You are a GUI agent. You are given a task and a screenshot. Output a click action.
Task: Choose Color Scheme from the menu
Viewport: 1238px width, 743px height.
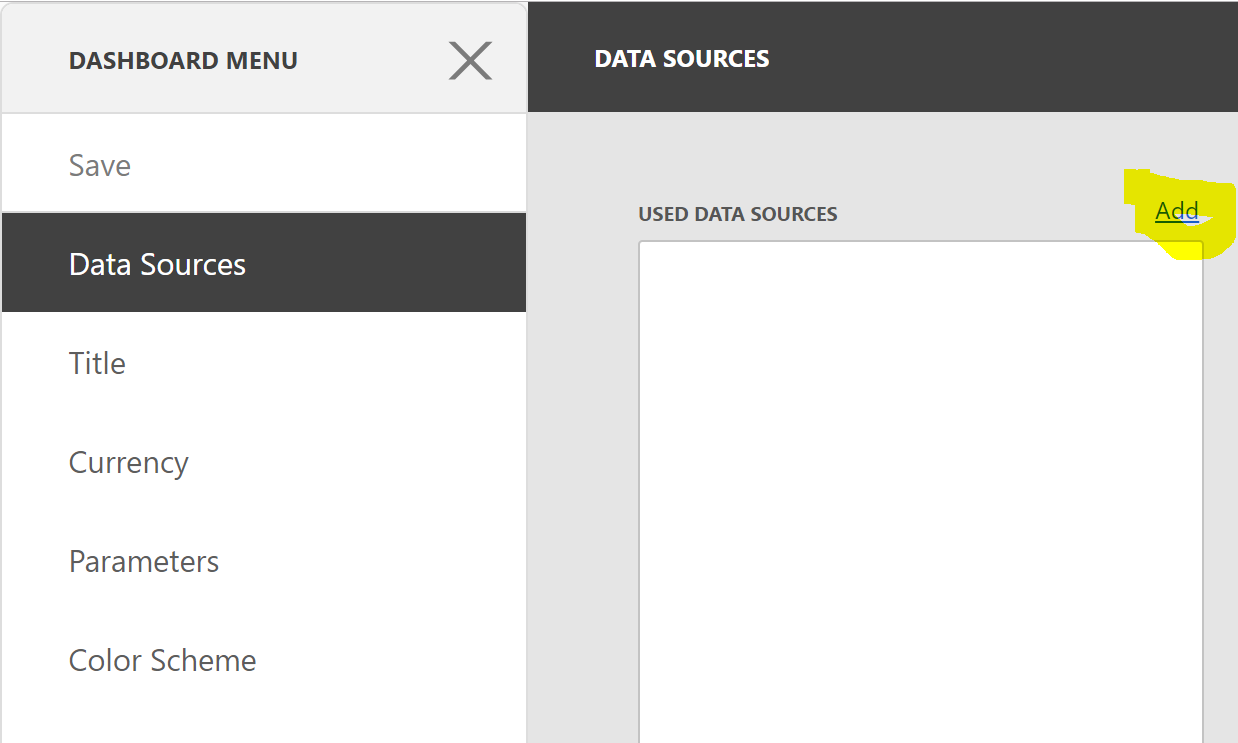click(163, 661)
